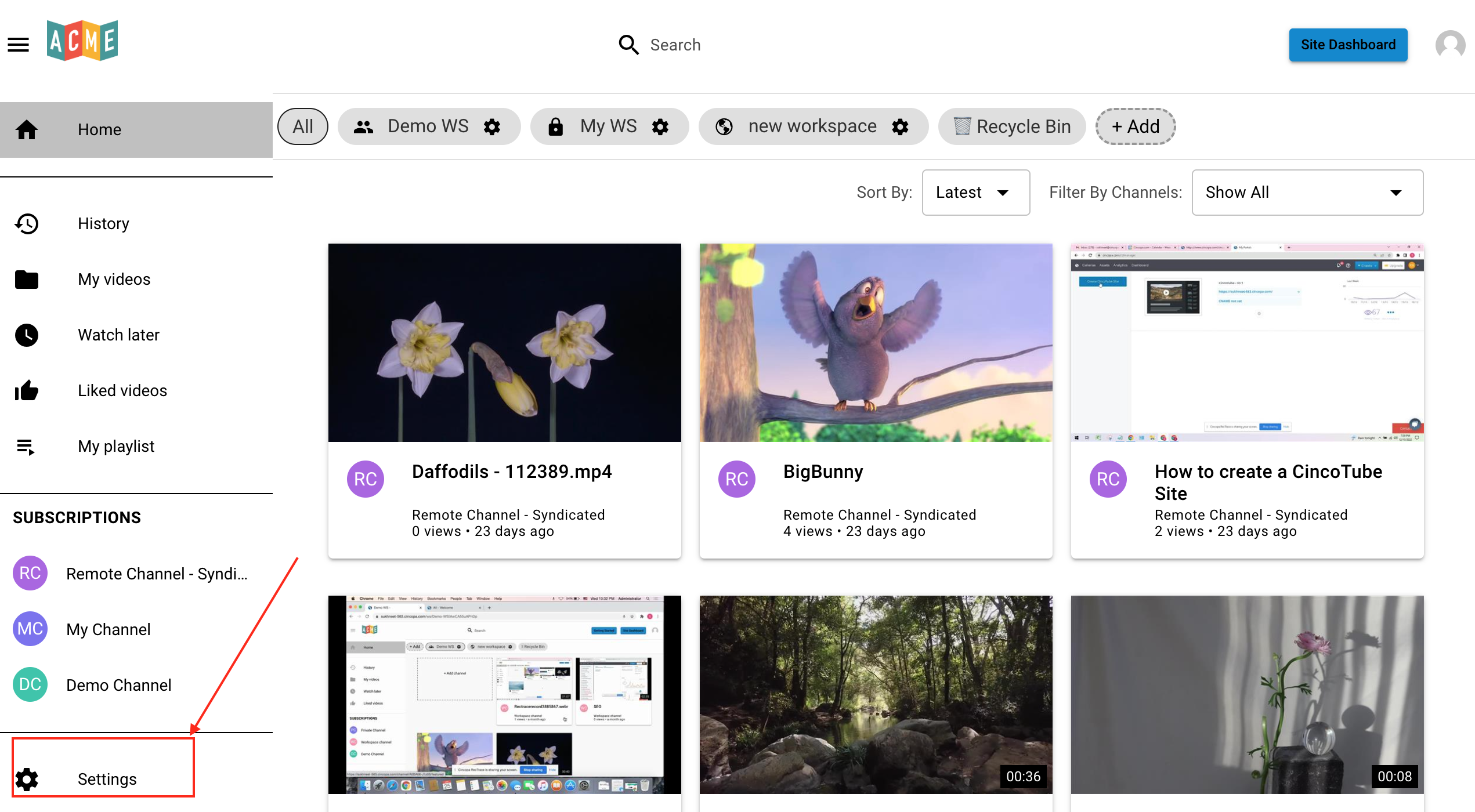The image size is (1475, 812).
Task: Expand the Show All channel filter
Action: point(1307,193)
